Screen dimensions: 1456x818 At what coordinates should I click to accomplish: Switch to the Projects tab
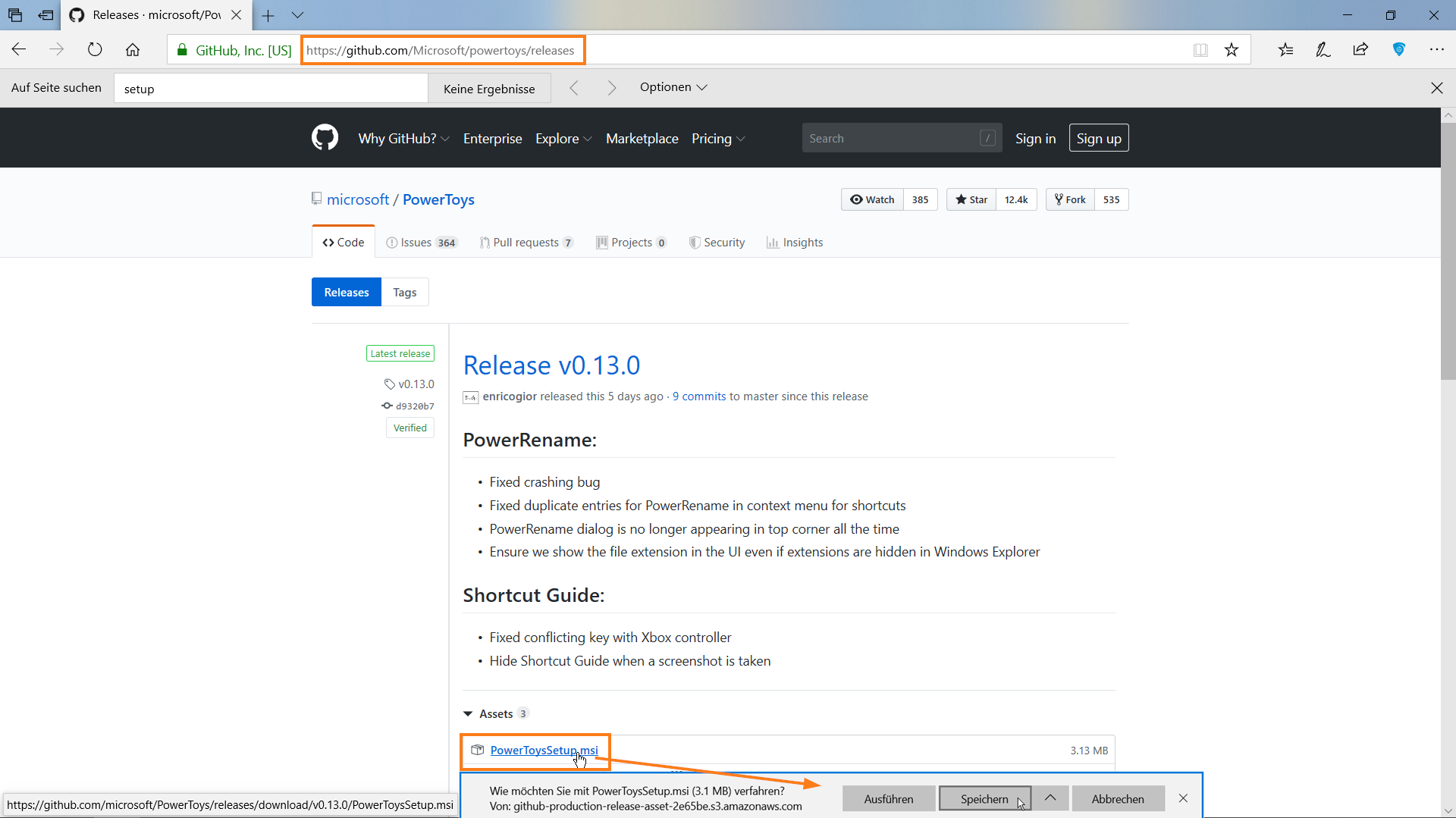(x=632, y=243)
